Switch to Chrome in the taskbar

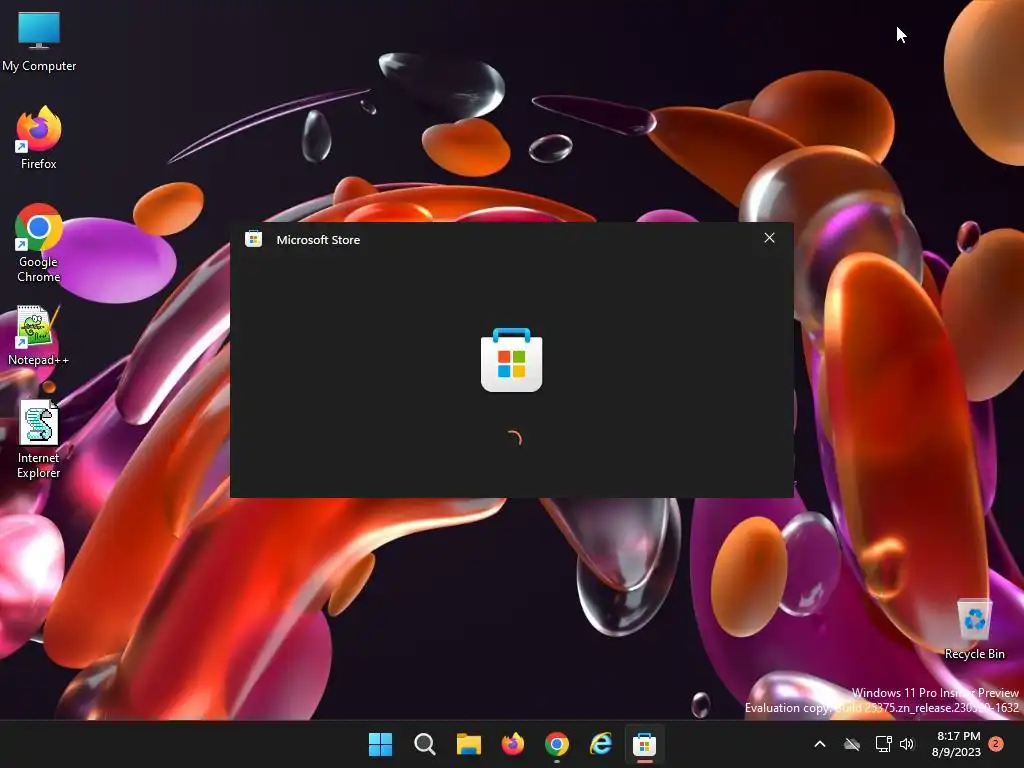coord(556,744)
